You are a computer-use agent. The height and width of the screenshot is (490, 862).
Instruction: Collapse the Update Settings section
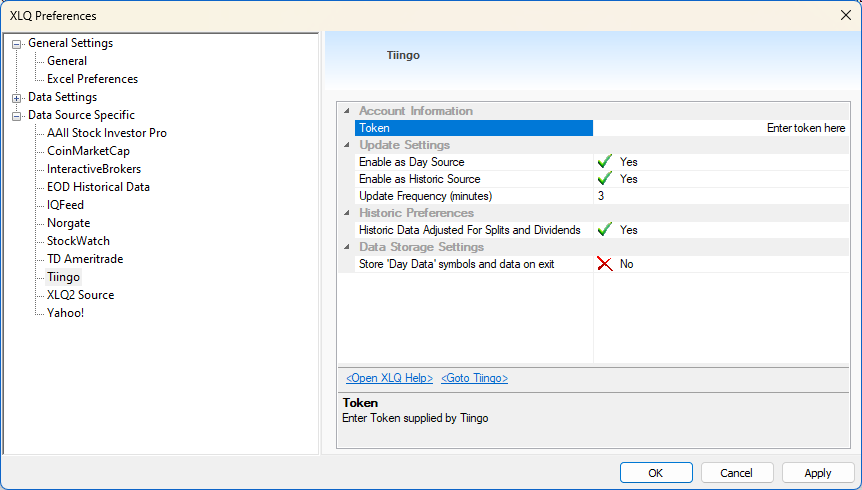[x=347, y=145]
